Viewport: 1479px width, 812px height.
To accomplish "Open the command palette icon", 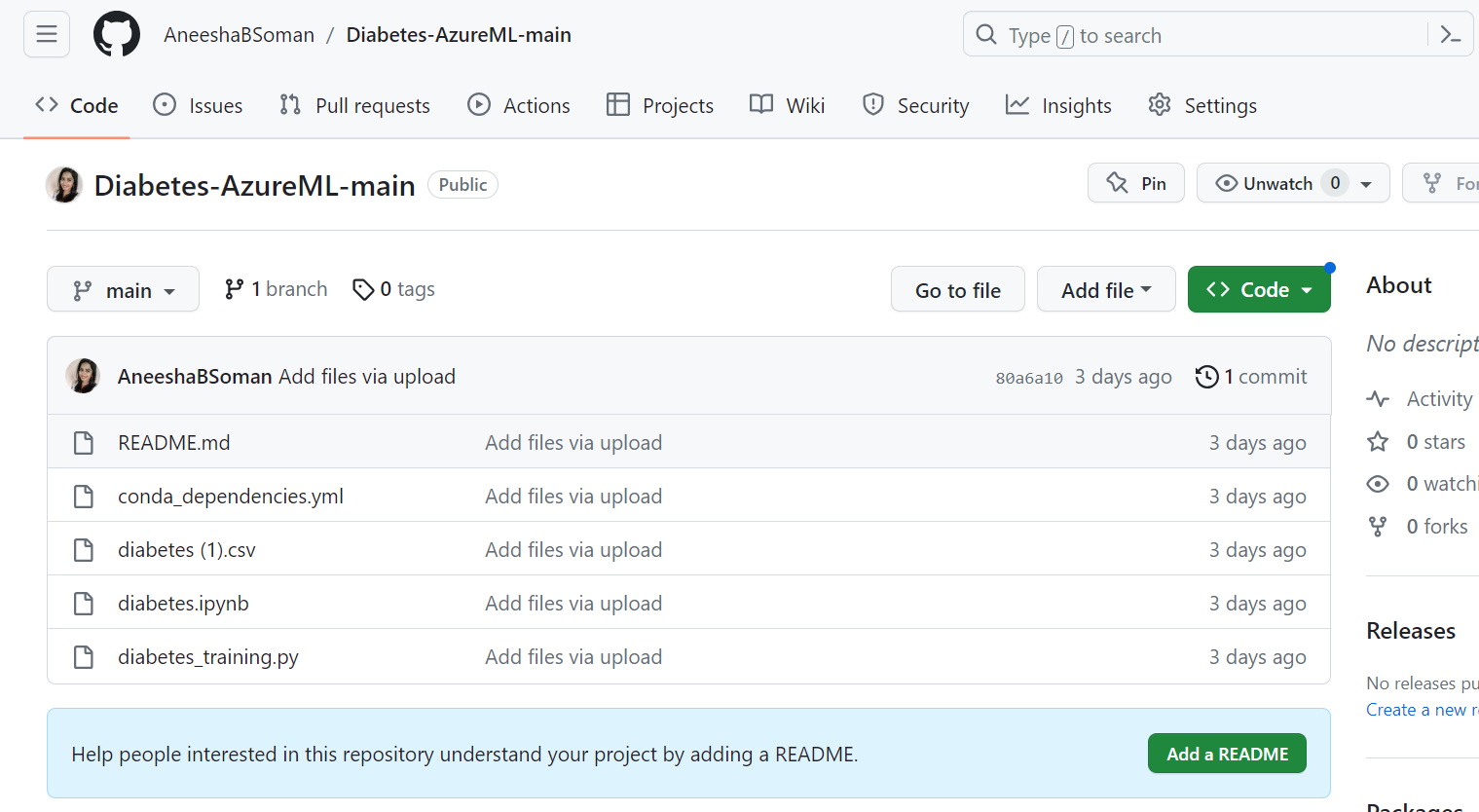I will pos(1450,35).
